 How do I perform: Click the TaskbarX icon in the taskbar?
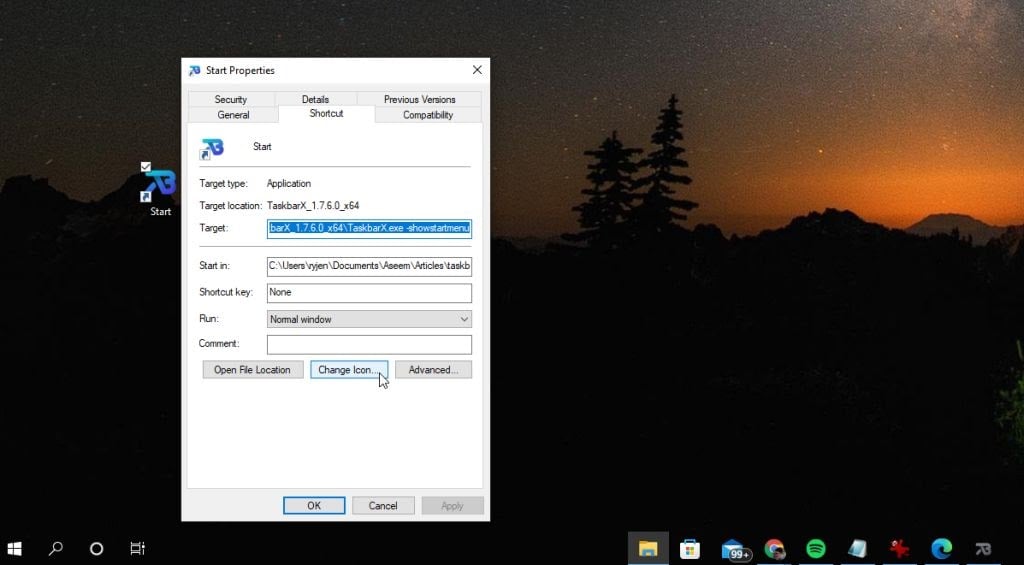click(x=984, y=549)
